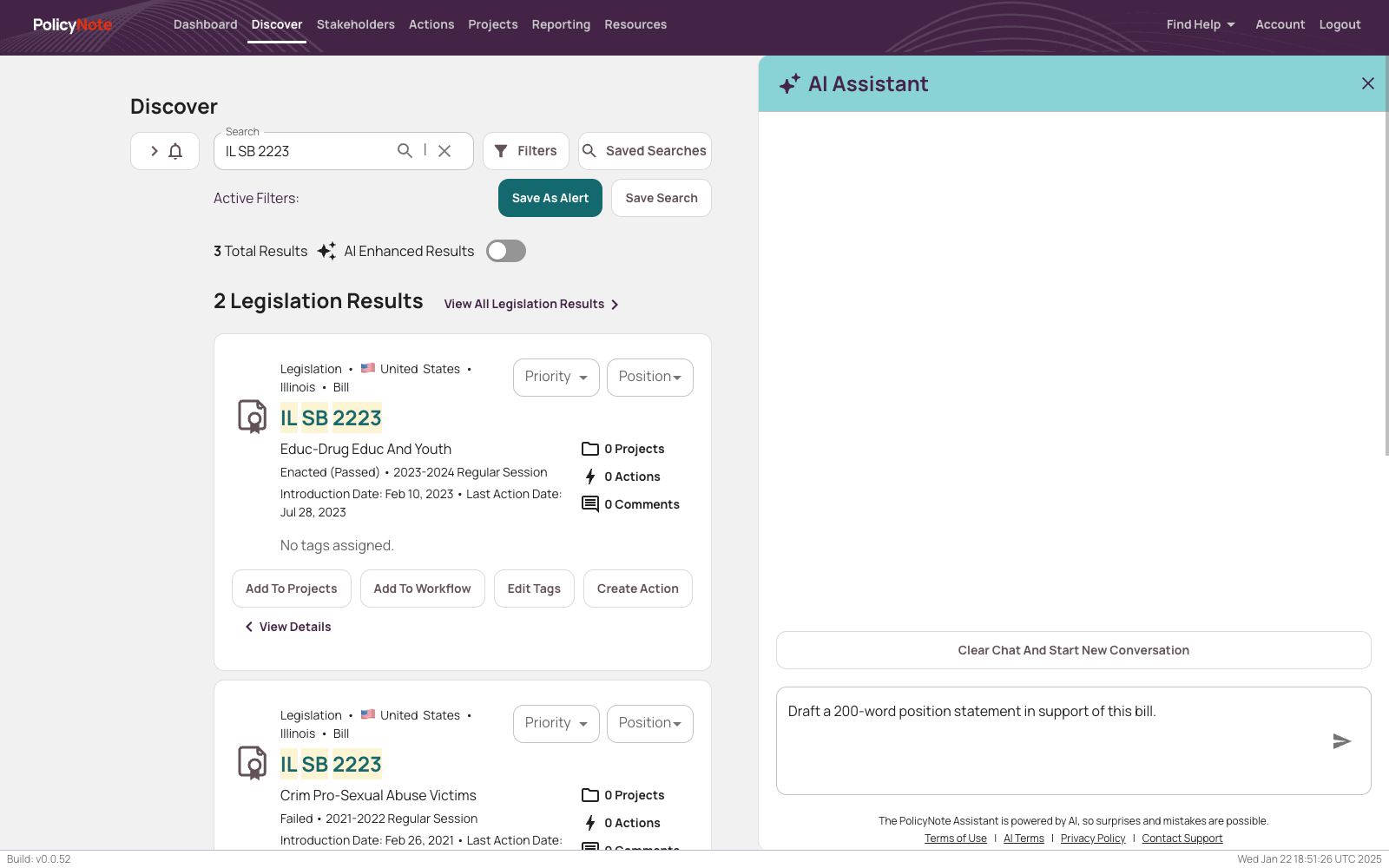1389x868 pixels.
Task: Click the Comments icon on the first bill
Action: pyautogui.click(x=590, y=504)
